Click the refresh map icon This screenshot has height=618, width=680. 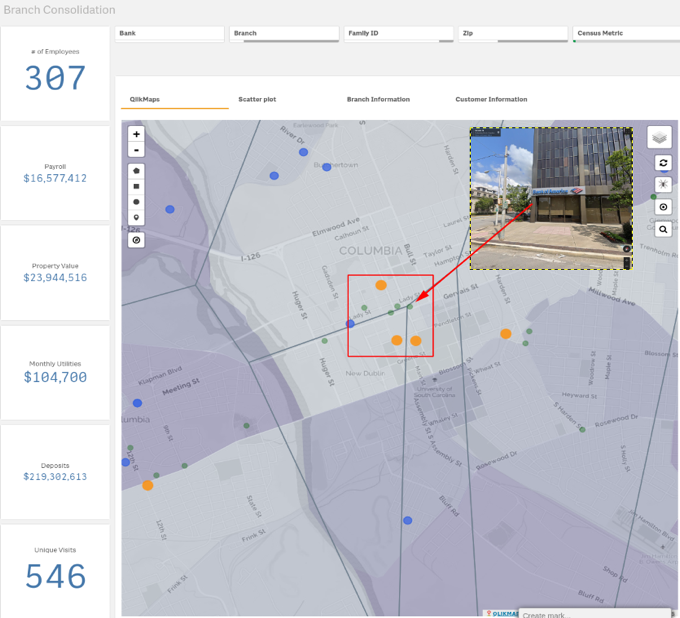click(663, 163)
